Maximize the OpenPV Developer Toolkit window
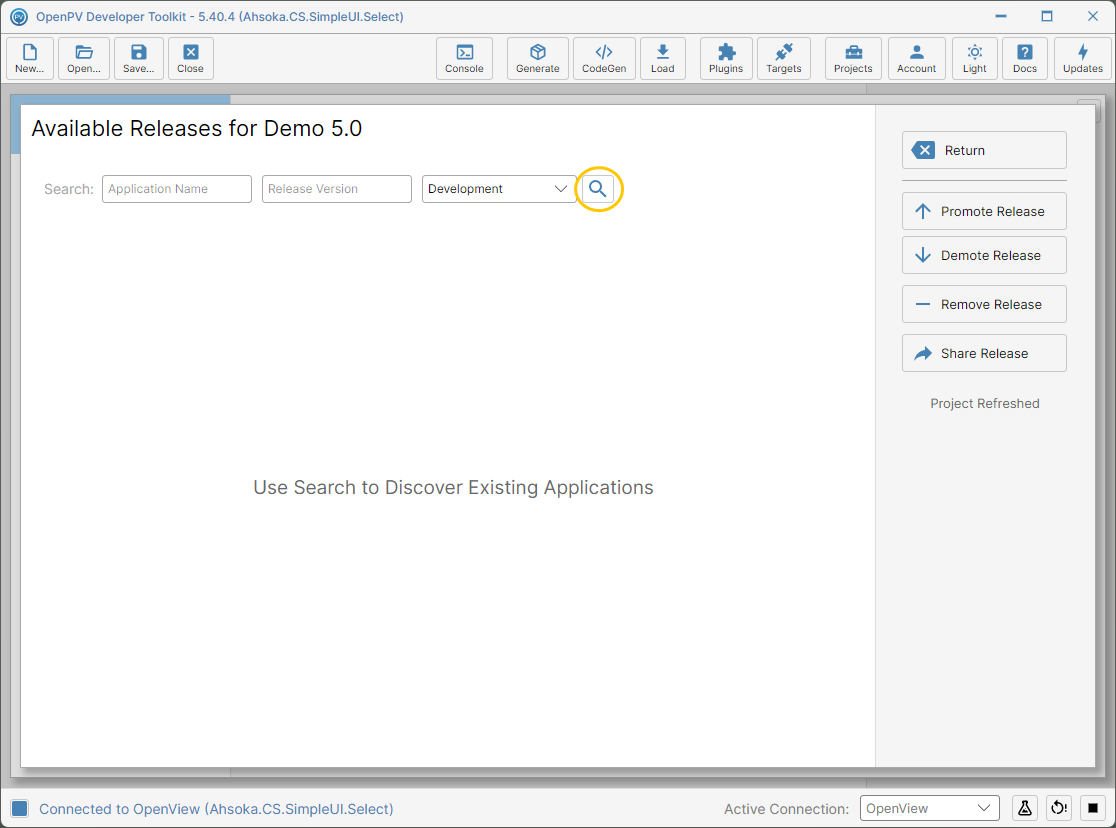 click(x=1046, y=16)
